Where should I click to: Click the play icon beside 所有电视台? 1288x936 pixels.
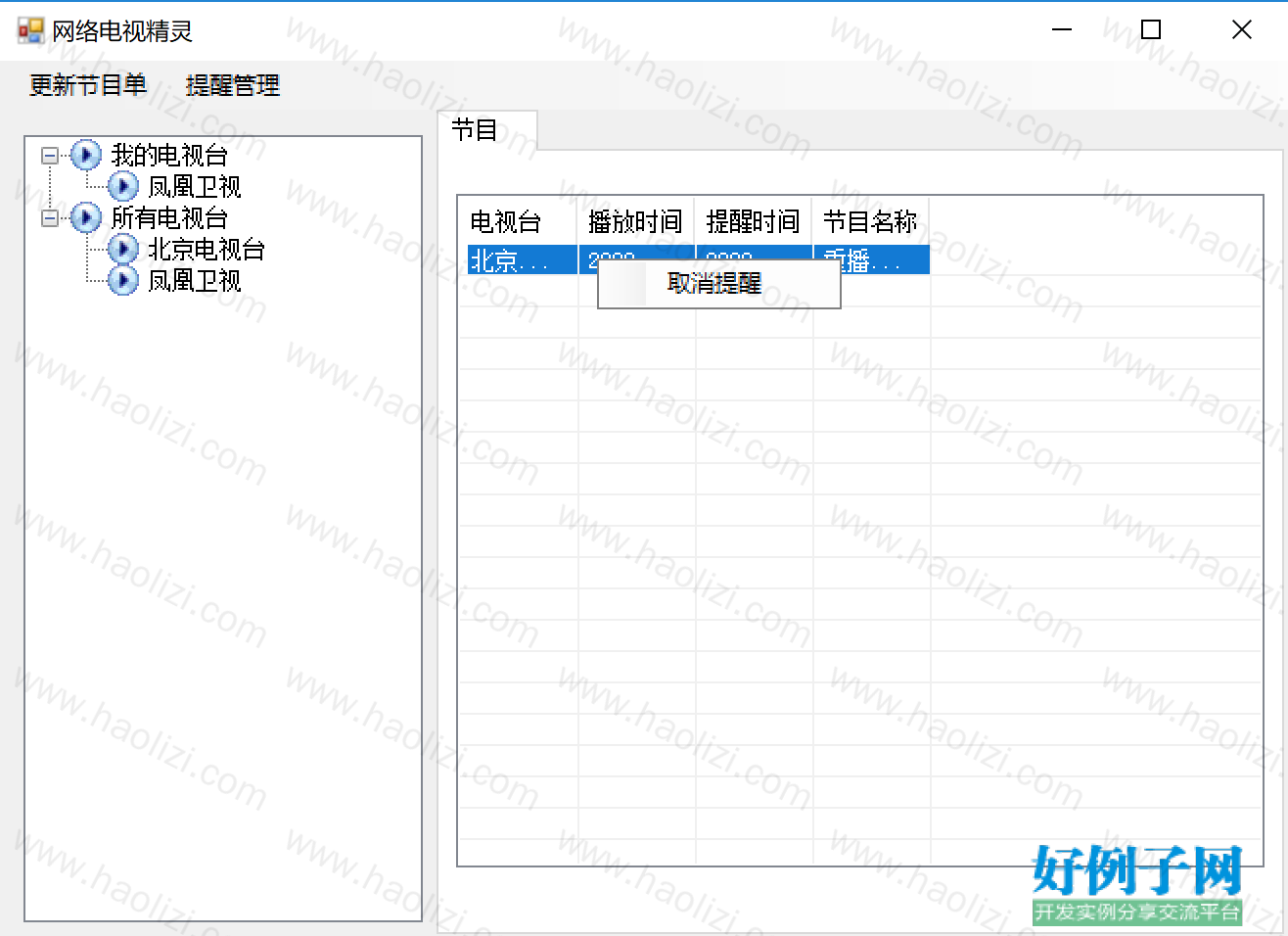86,217
